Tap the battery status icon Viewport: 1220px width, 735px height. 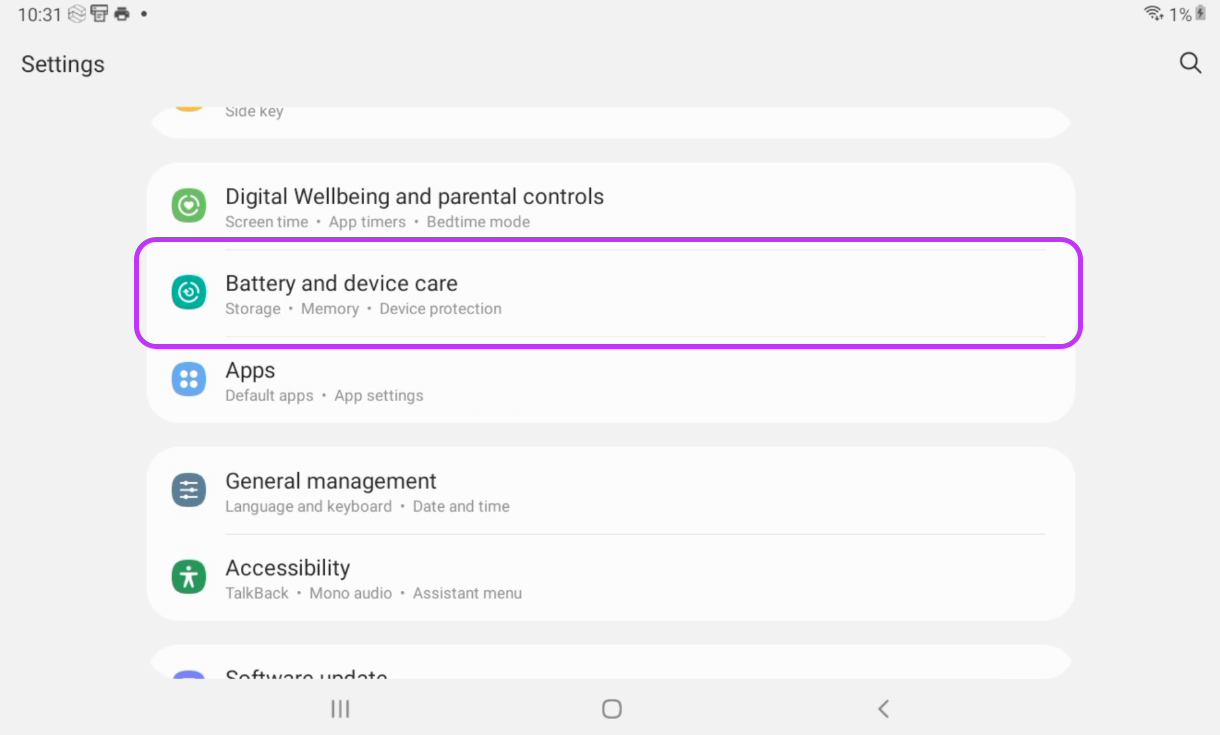point(1201,14)
